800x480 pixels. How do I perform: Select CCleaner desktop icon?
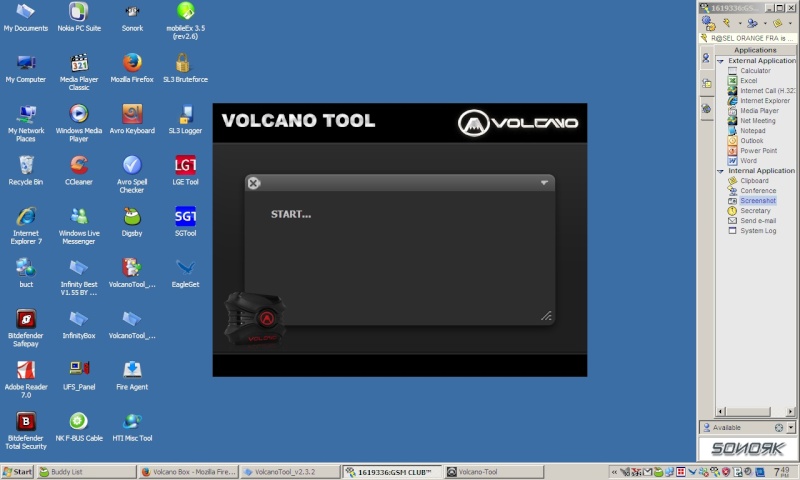[x=79, y=171]
